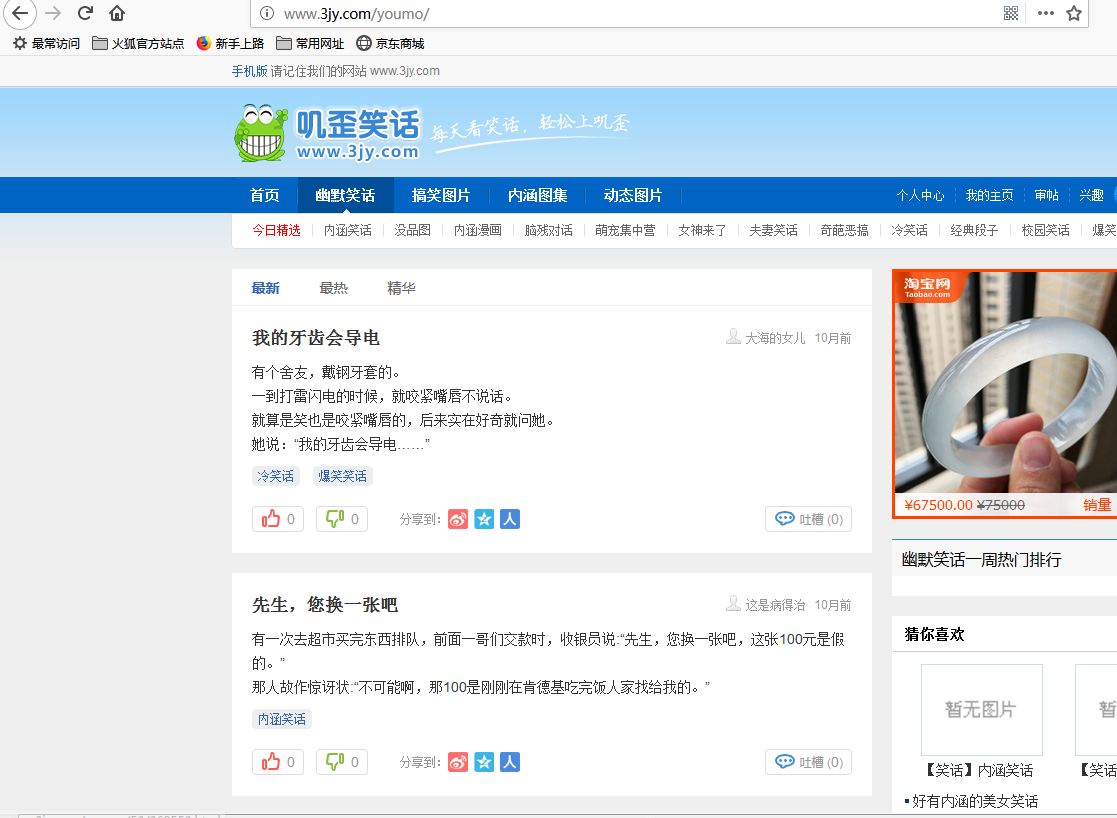Share 我的牙齿会导电 to Weibo

pos(458,519)
